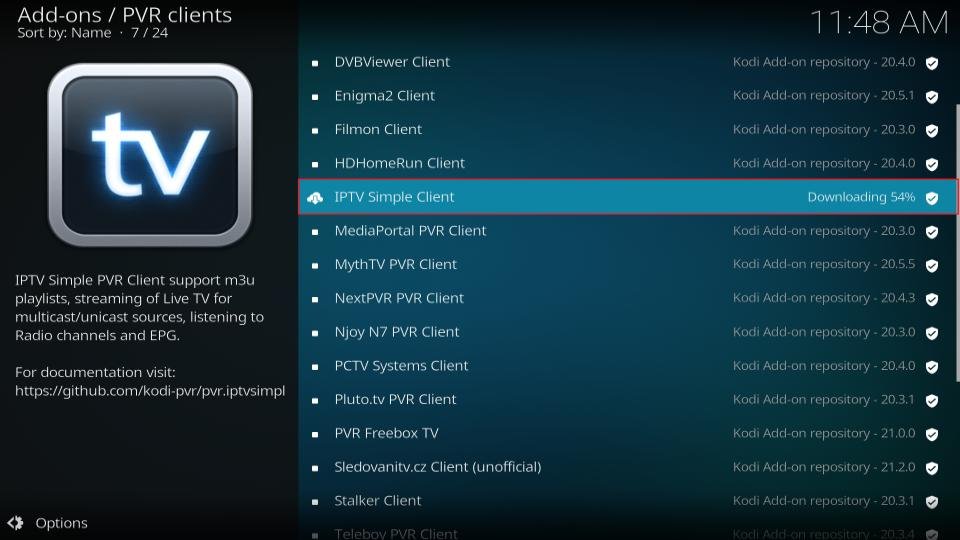Open the Options gear icon

pyautogui.click(x=15, y=523)
